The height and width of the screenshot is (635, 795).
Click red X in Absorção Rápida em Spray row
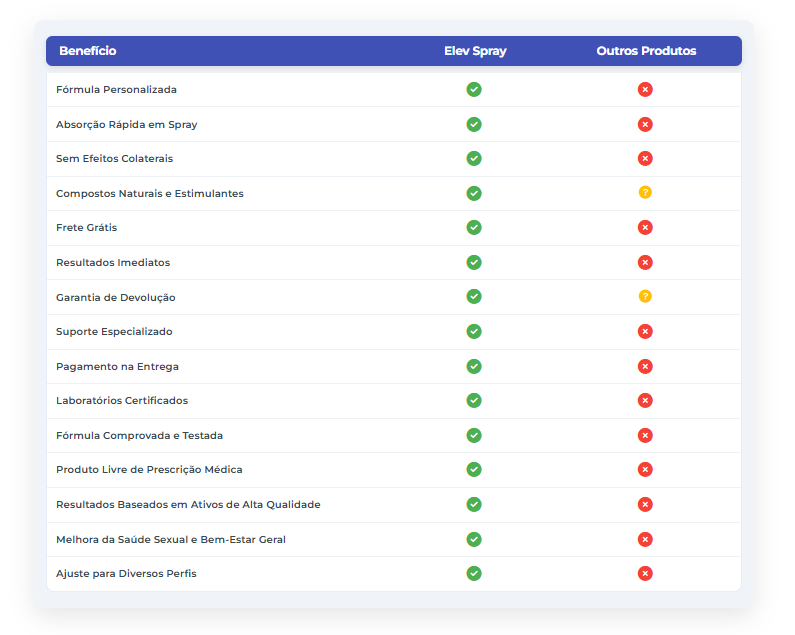coord(645,124)
